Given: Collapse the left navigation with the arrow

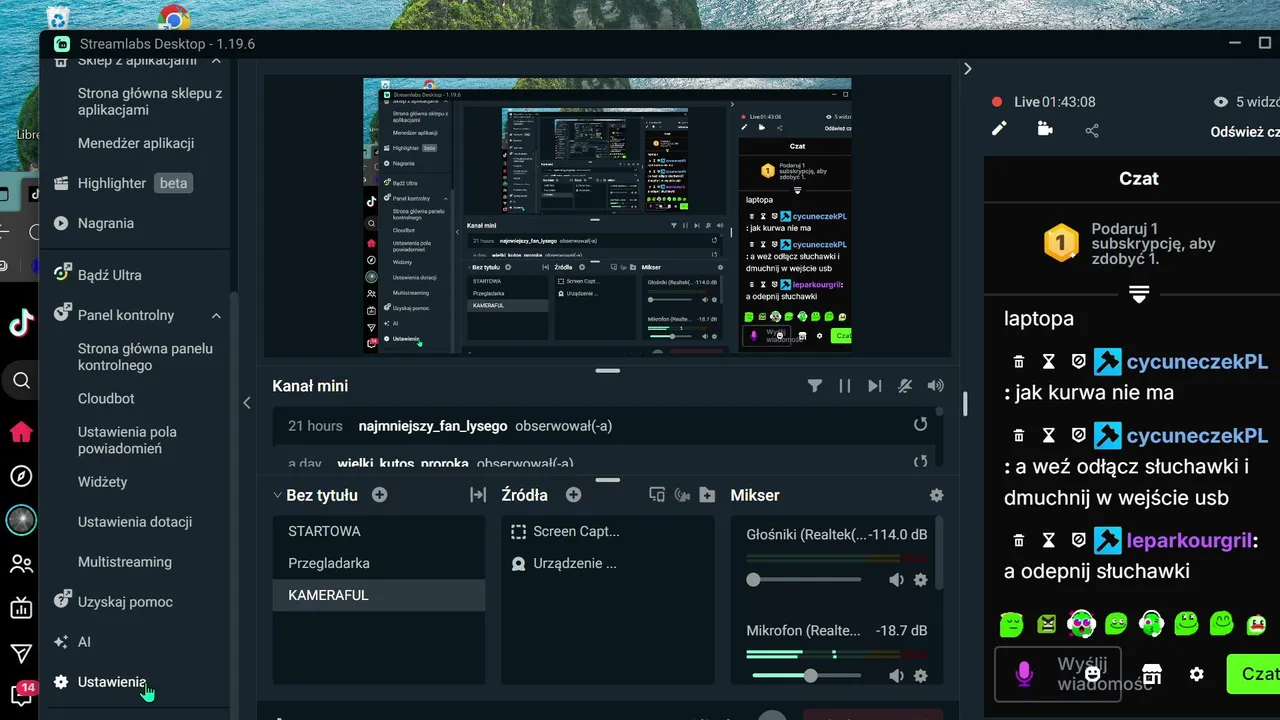Looking at the screenshot, I should [247, 403].
